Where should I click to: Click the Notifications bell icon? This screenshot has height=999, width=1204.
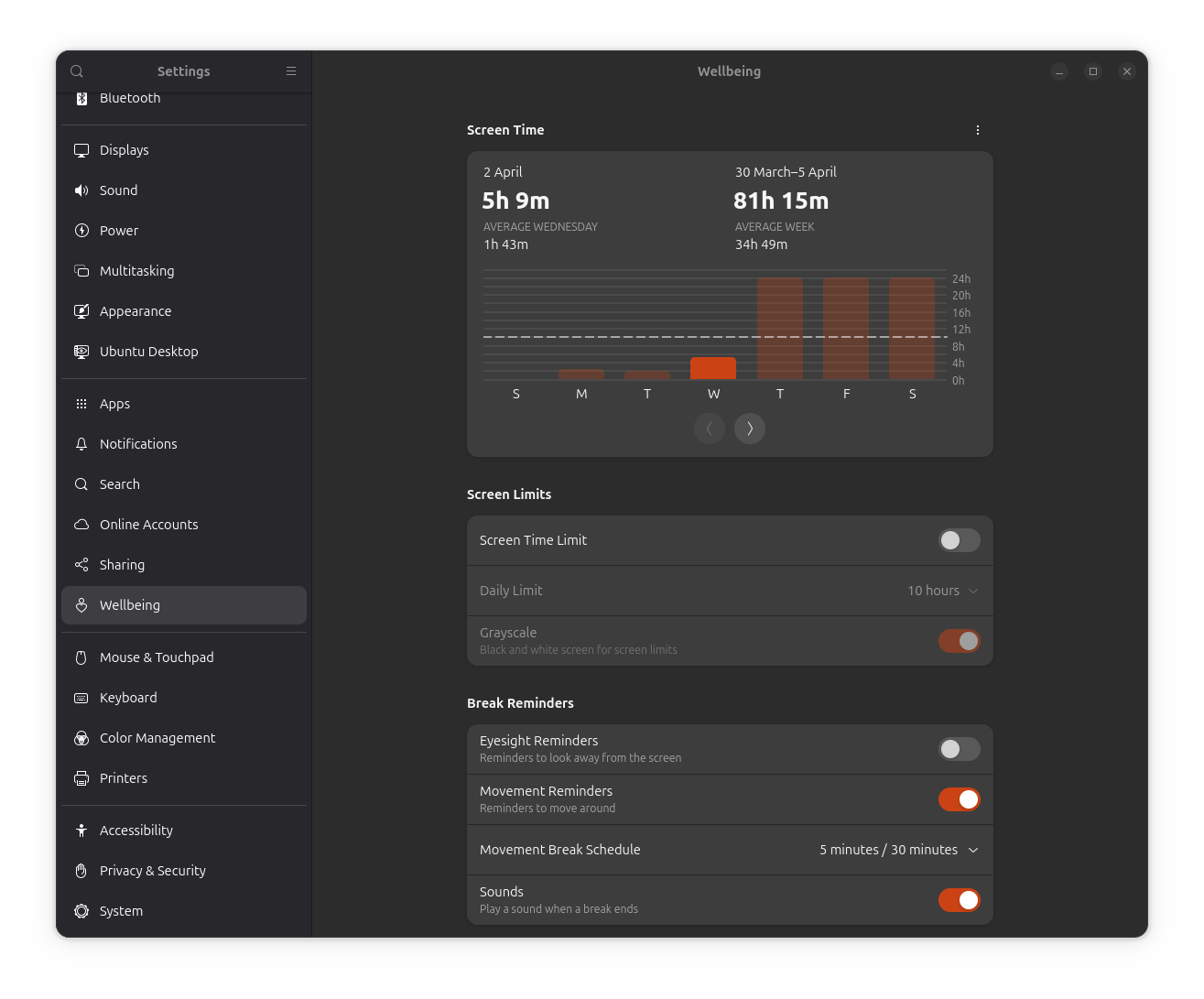(81, 443)
